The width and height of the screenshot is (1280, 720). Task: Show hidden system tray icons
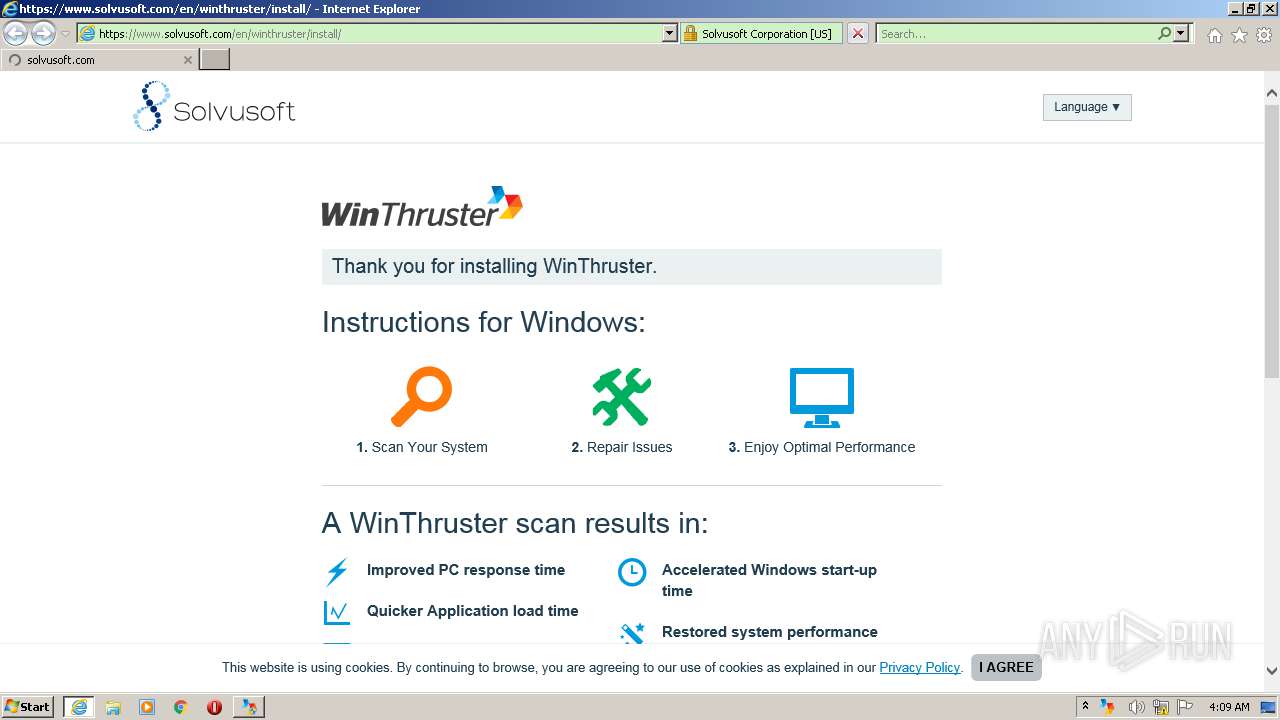click(x=1086, y=706)
